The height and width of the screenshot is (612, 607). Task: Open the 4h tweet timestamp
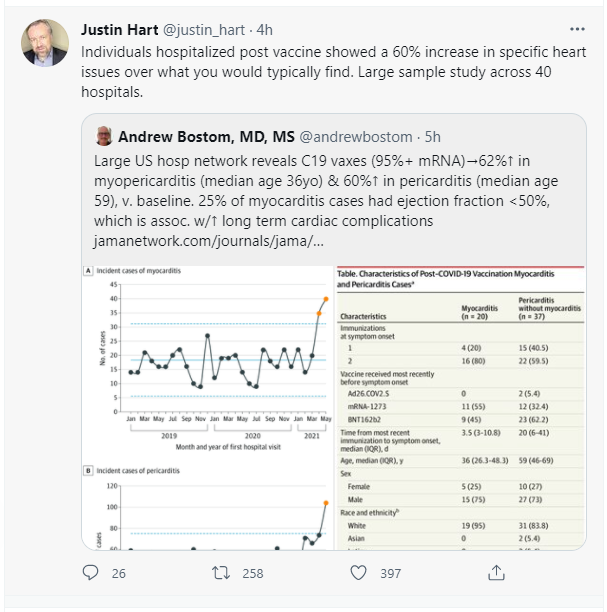pos(264,30)
